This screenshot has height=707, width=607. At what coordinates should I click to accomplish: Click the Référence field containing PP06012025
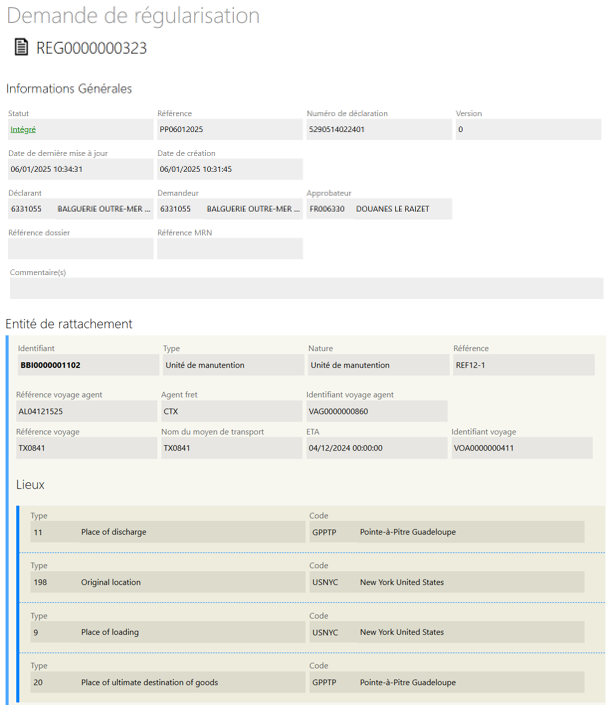(228, 129)
